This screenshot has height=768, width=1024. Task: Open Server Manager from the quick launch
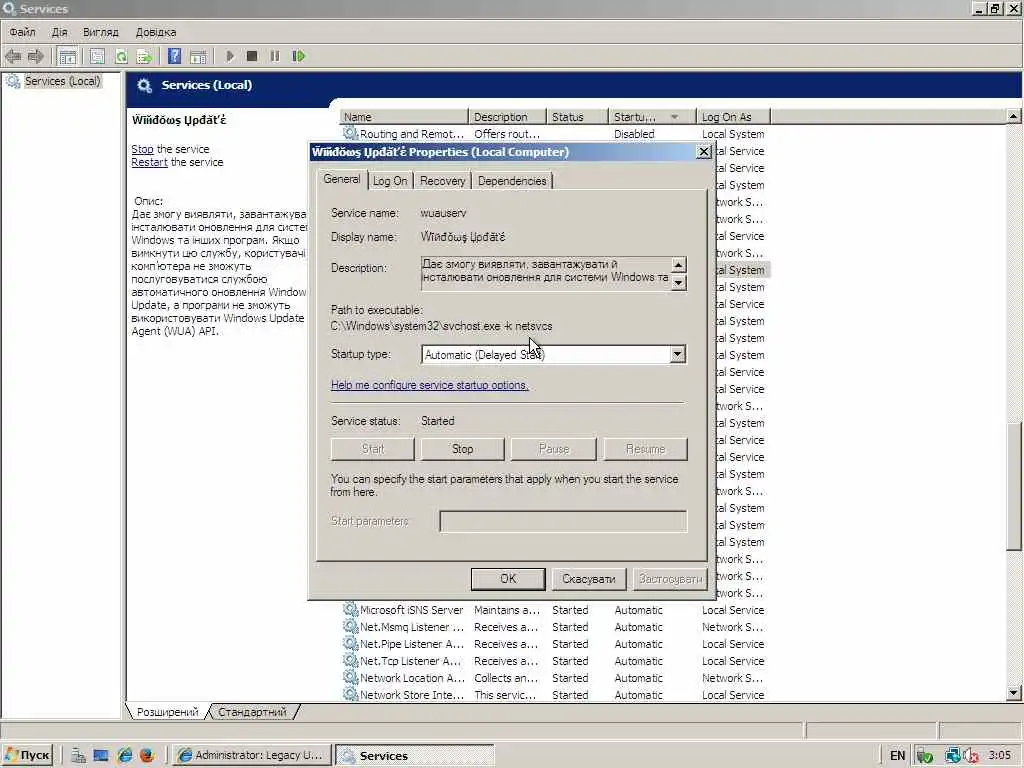click(x=78, y=755)
